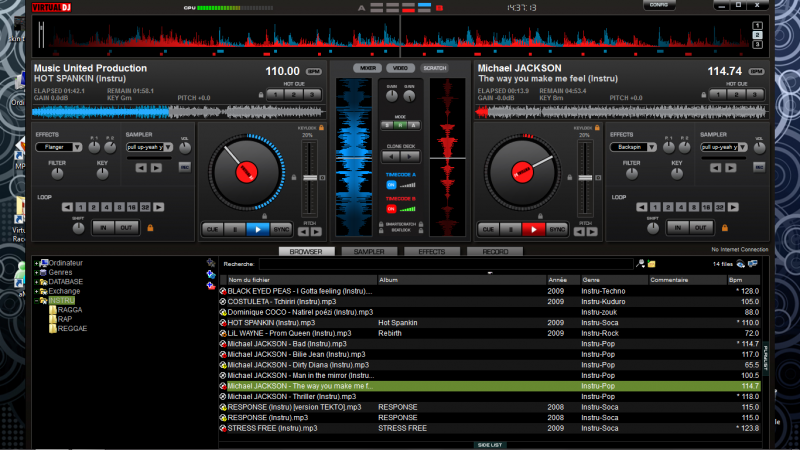Toggle the left deck BPM button

pos(313,71)
